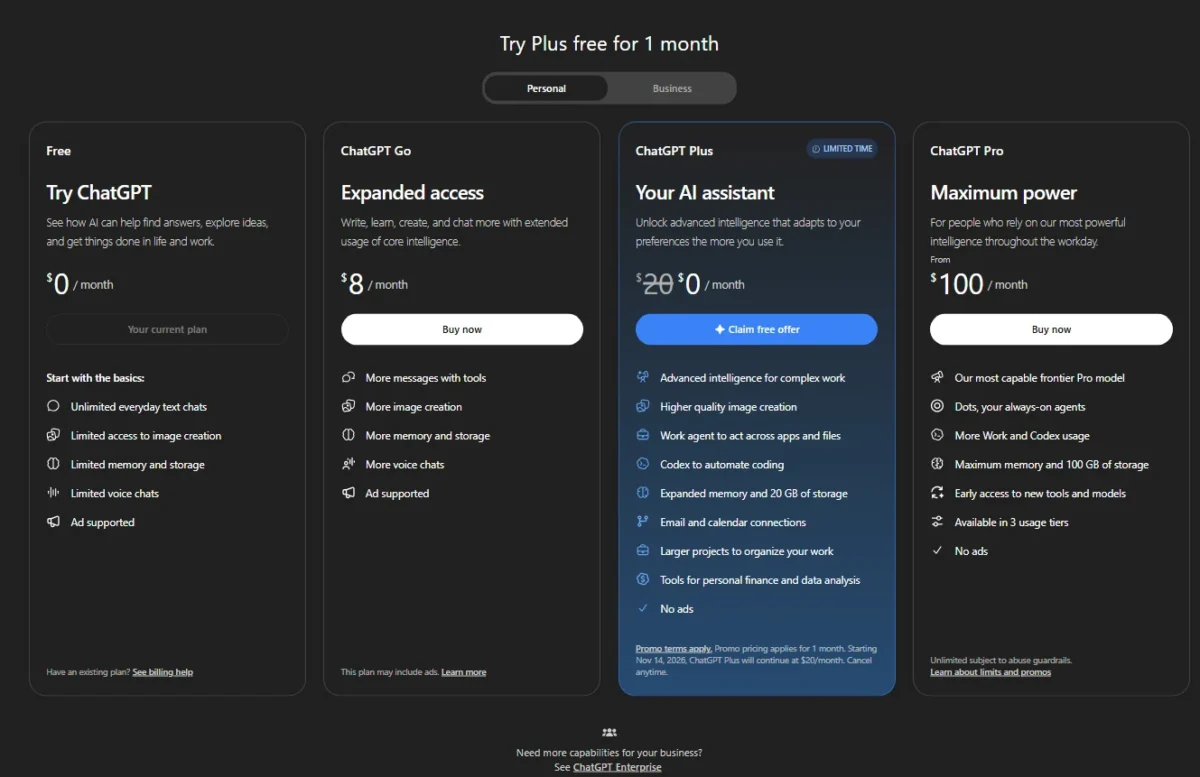
Task: Click the Try Plus free for 1 month heading
Action: point(609,44)
